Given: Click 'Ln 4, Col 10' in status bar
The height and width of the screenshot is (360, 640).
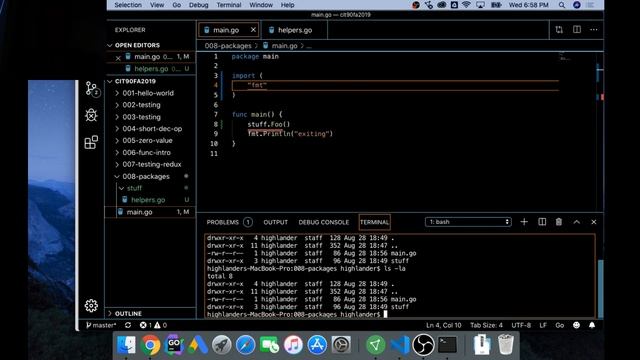Looking at the screenshot, I should (x=444, y=325).
